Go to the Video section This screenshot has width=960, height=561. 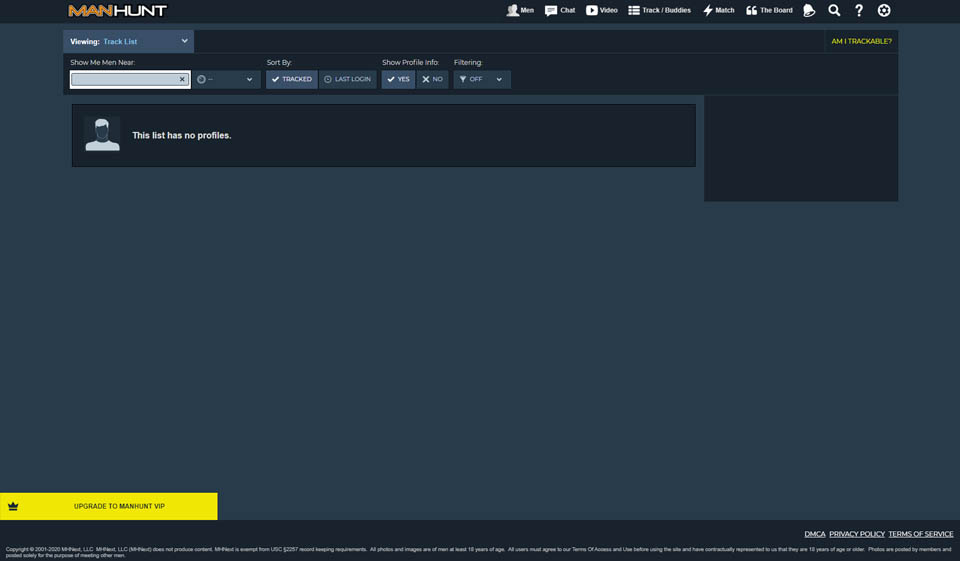tap(602, 10)
